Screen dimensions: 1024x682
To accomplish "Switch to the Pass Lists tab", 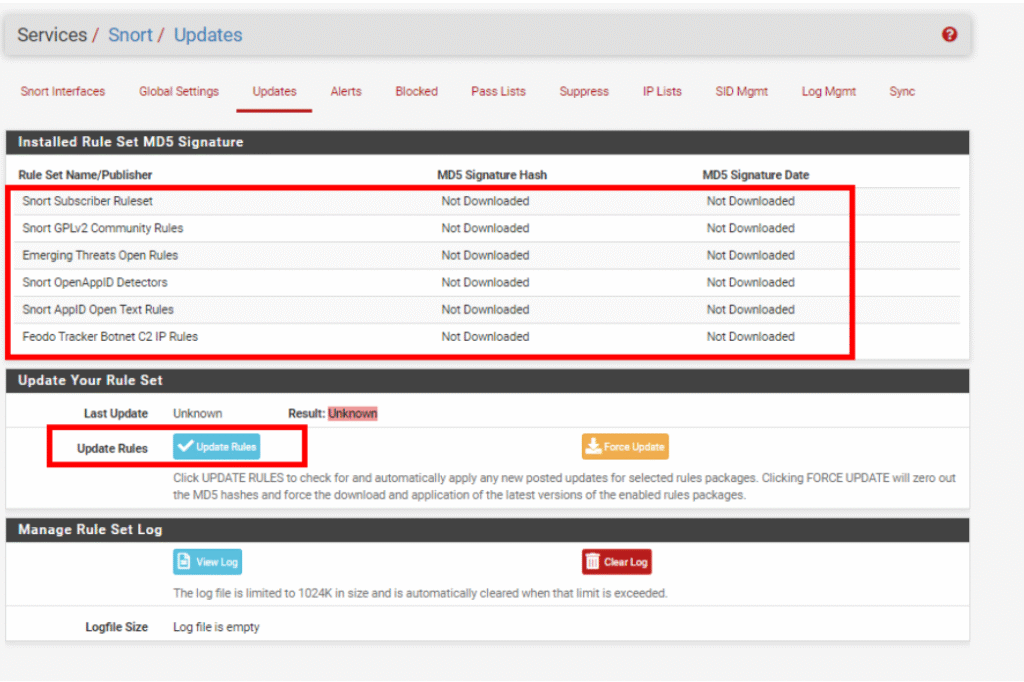I will (x=498, y=91).
